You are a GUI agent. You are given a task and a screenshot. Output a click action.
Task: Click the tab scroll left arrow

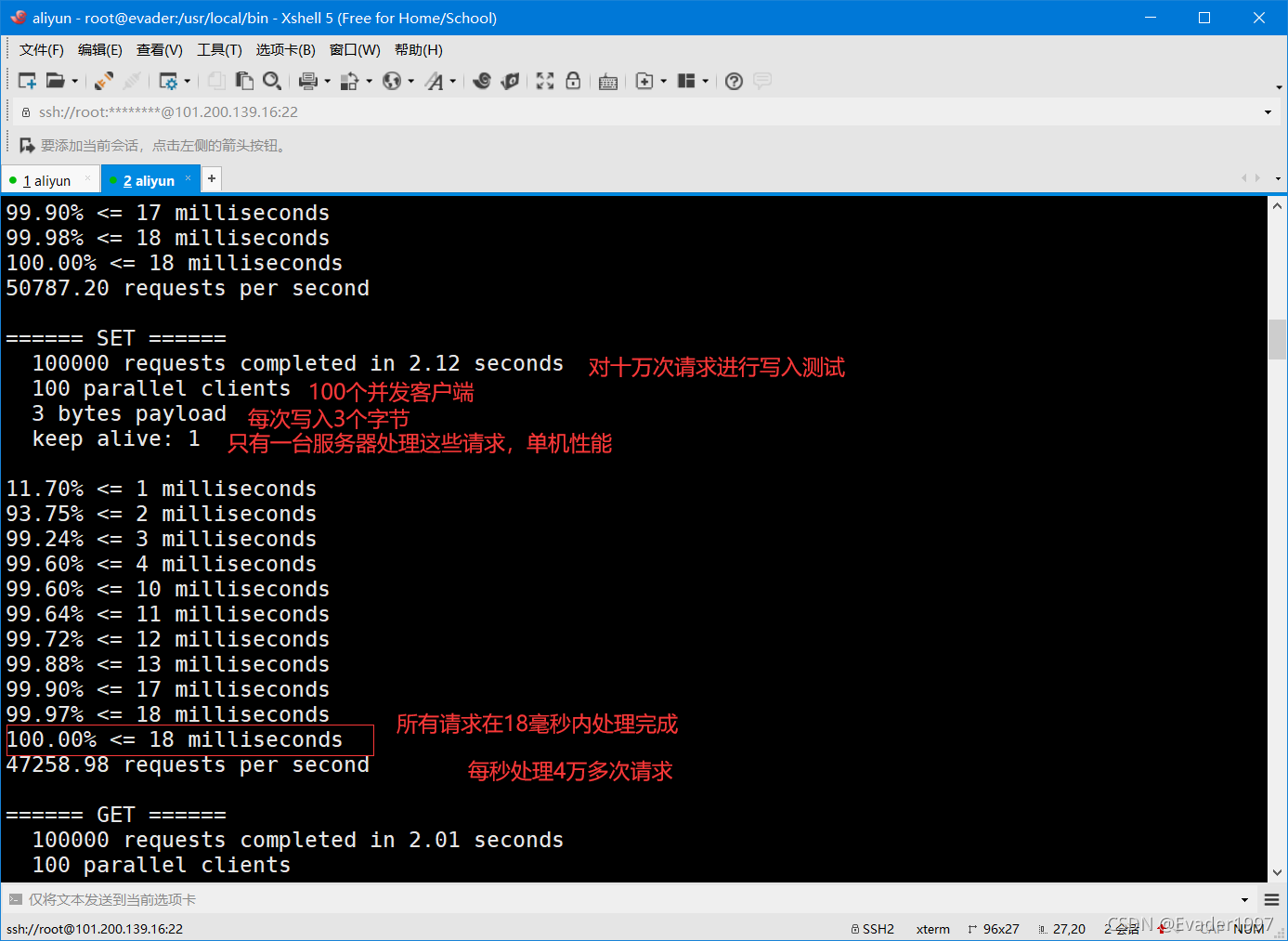(1244, 178)
